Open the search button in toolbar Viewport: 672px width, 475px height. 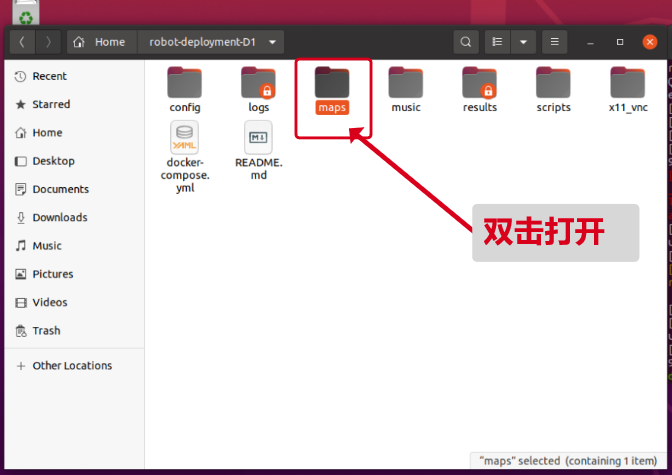pos(466,42)
